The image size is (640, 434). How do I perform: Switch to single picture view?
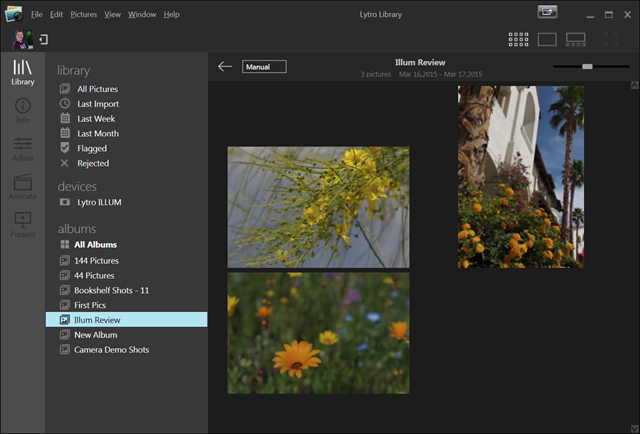point(547,40)
